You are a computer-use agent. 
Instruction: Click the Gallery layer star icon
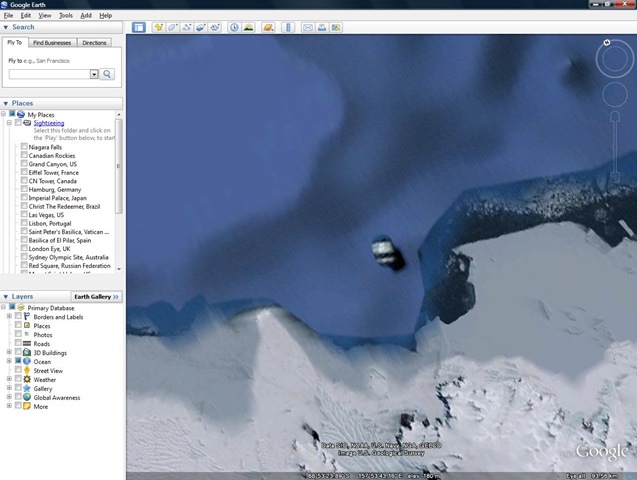27,388
